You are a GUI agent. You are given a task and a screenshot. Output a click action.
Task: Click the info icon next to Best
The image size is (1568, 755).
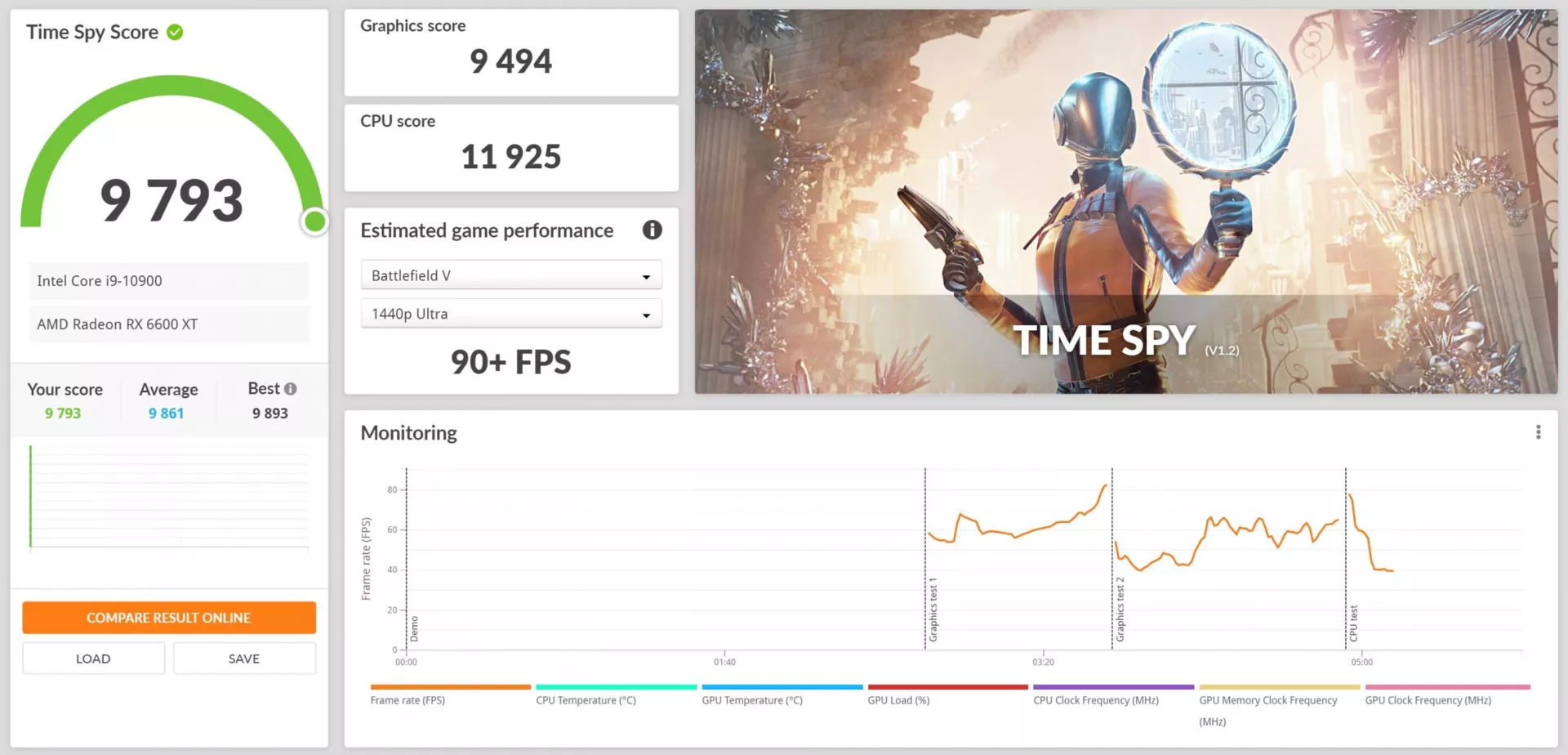coord(291,389)
